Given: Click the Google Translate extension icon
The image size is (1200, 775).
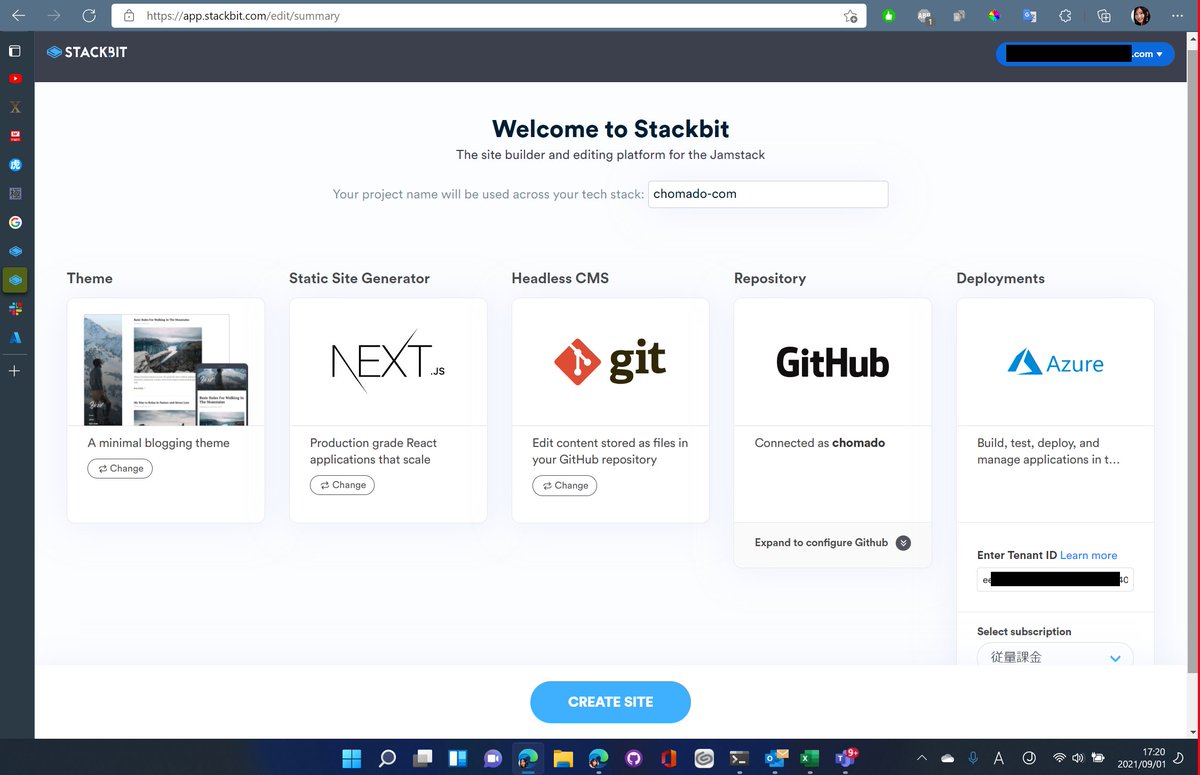Looking at the screenshot, I should [1029, 16].
